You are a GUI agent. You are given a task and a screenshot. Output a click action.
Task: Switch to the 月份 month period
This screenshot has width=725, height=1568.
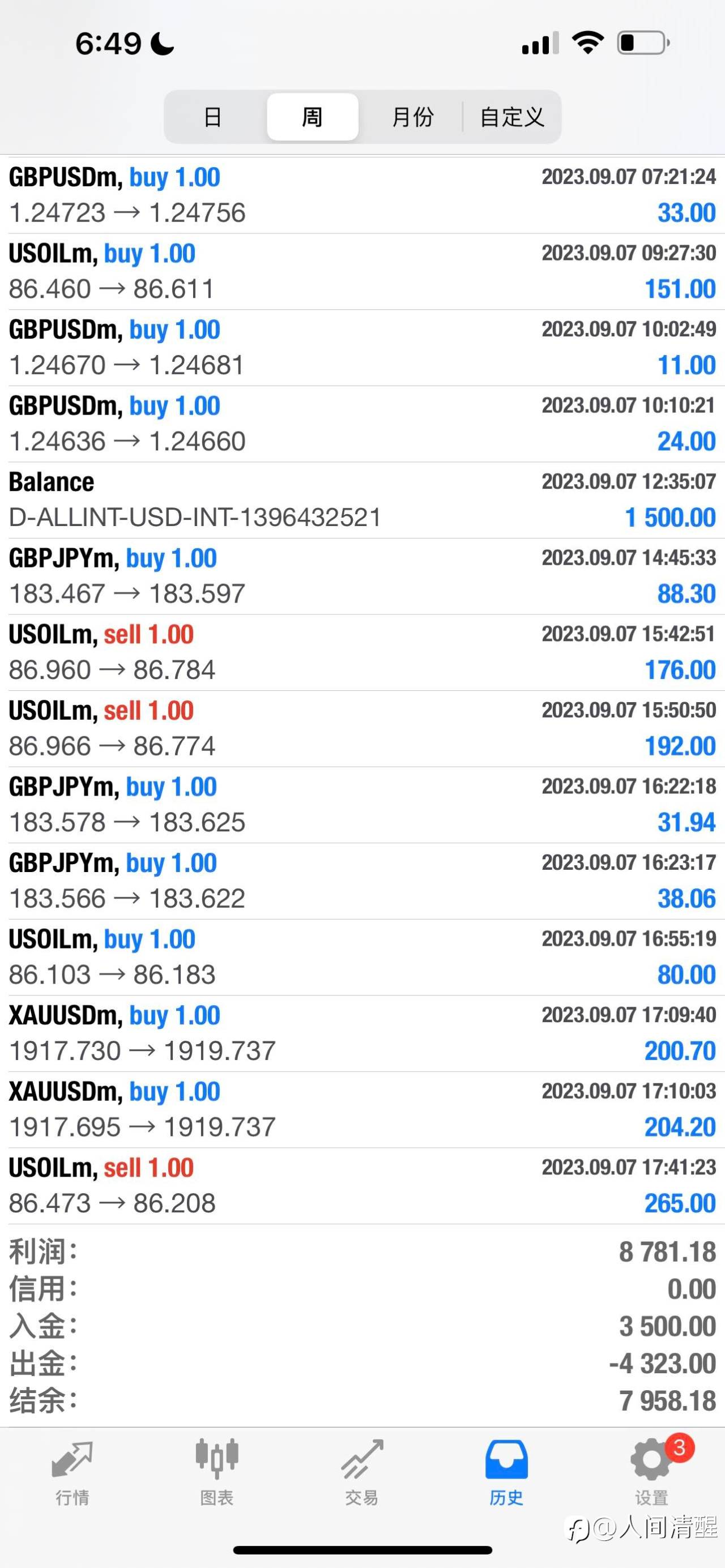point(412,117)
